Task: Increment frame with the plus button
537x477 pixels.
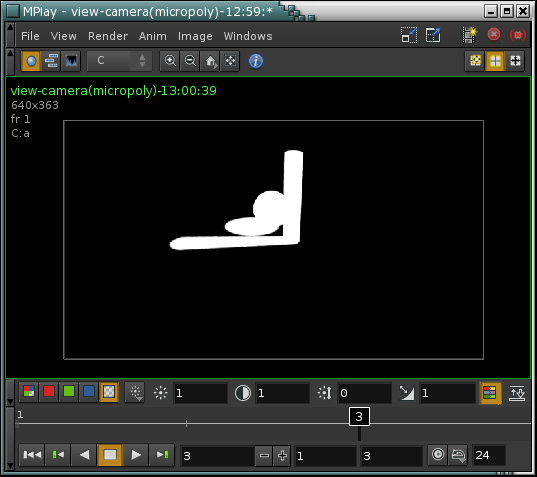Action: point(282,455)
